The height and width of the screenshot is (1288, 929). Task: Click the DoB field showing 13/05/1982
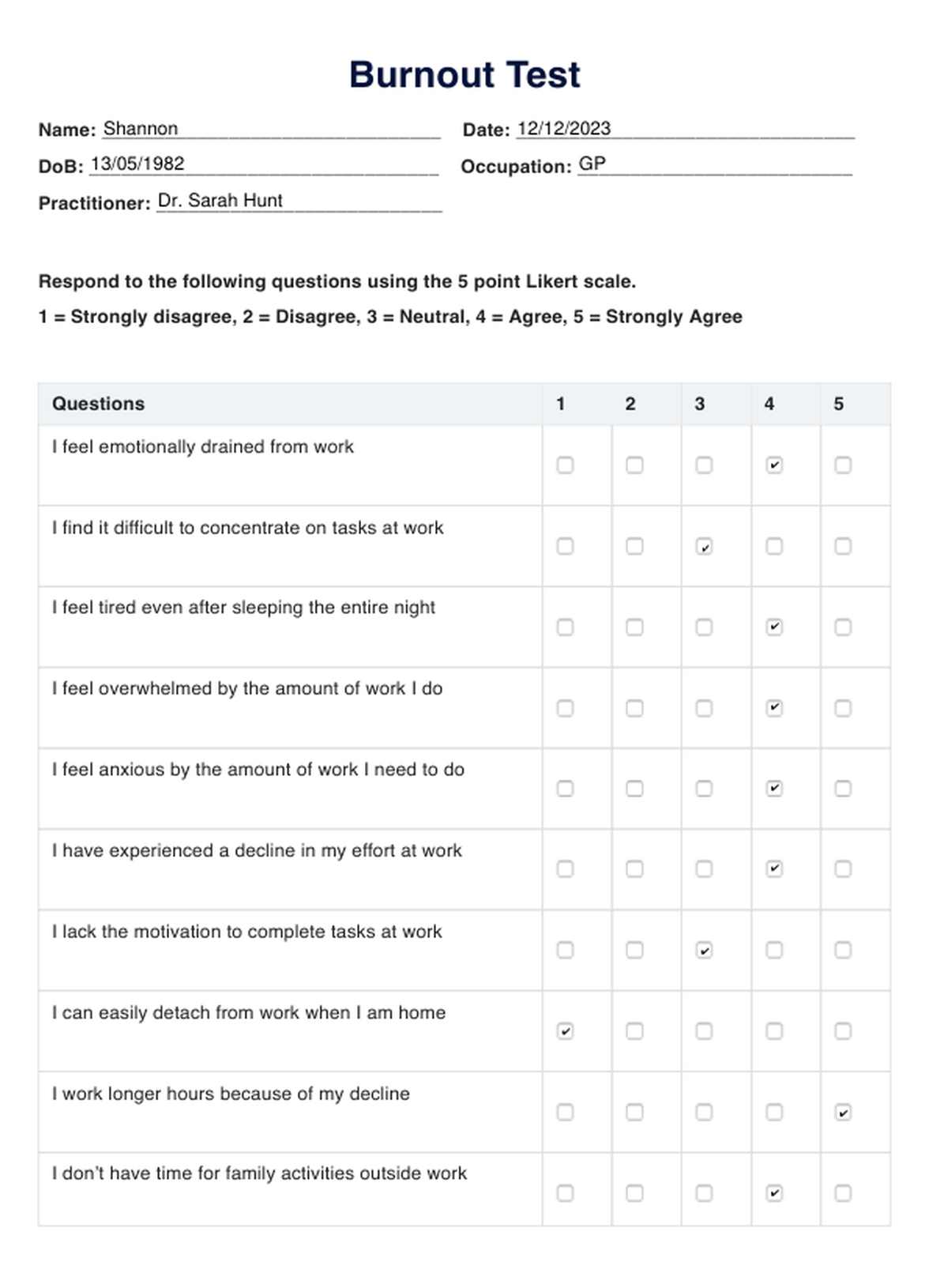click(x=263, y=164)
